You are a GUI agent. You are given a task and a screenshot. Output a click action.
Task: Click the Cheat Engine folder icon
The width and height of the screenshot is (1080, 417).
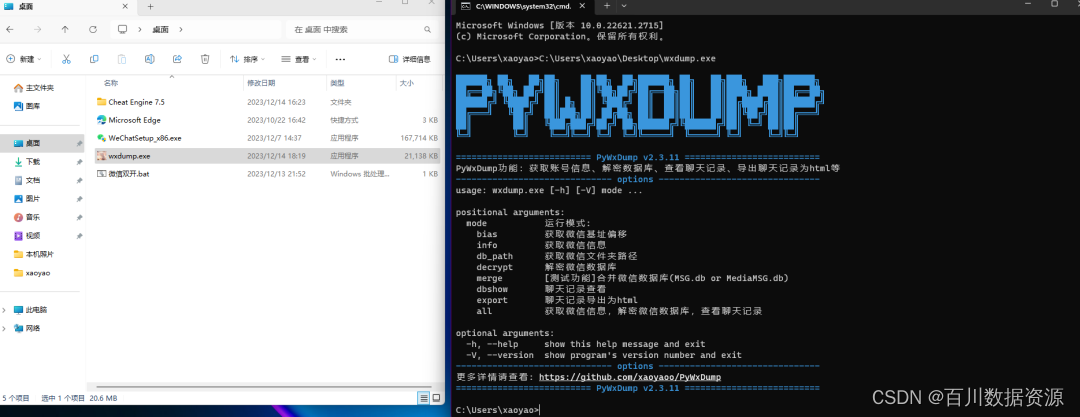(101, 102)
